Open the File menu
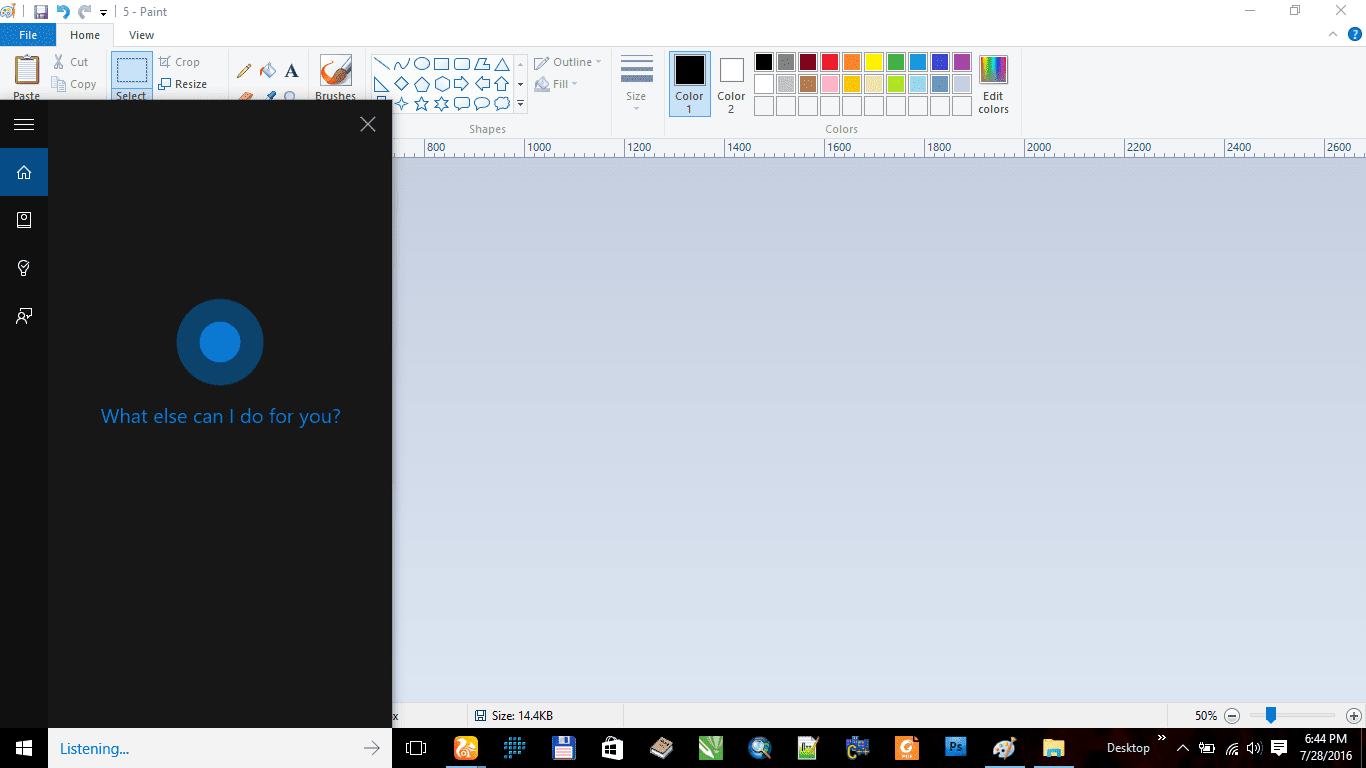Viewport: 1366px width, 768px height. [28, 35]
